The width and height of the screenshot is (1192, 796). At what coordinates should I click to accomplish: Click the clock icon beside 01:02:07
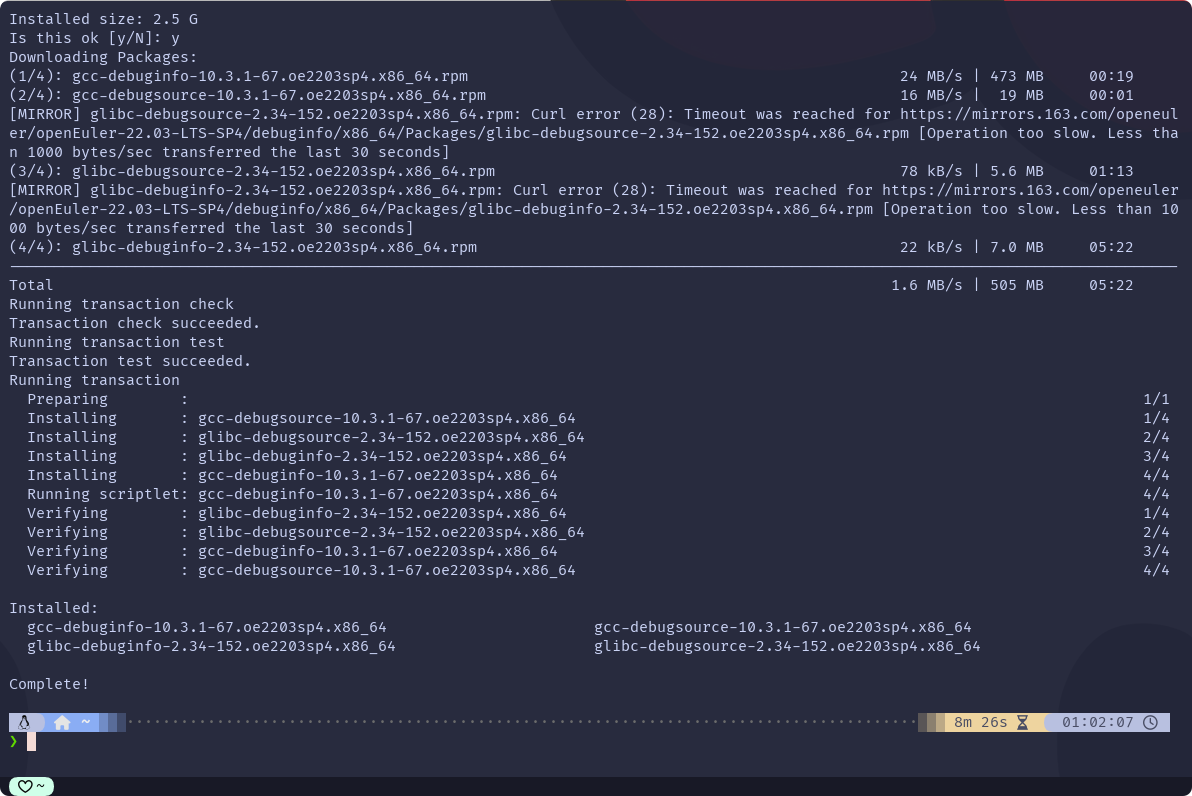1150,722
